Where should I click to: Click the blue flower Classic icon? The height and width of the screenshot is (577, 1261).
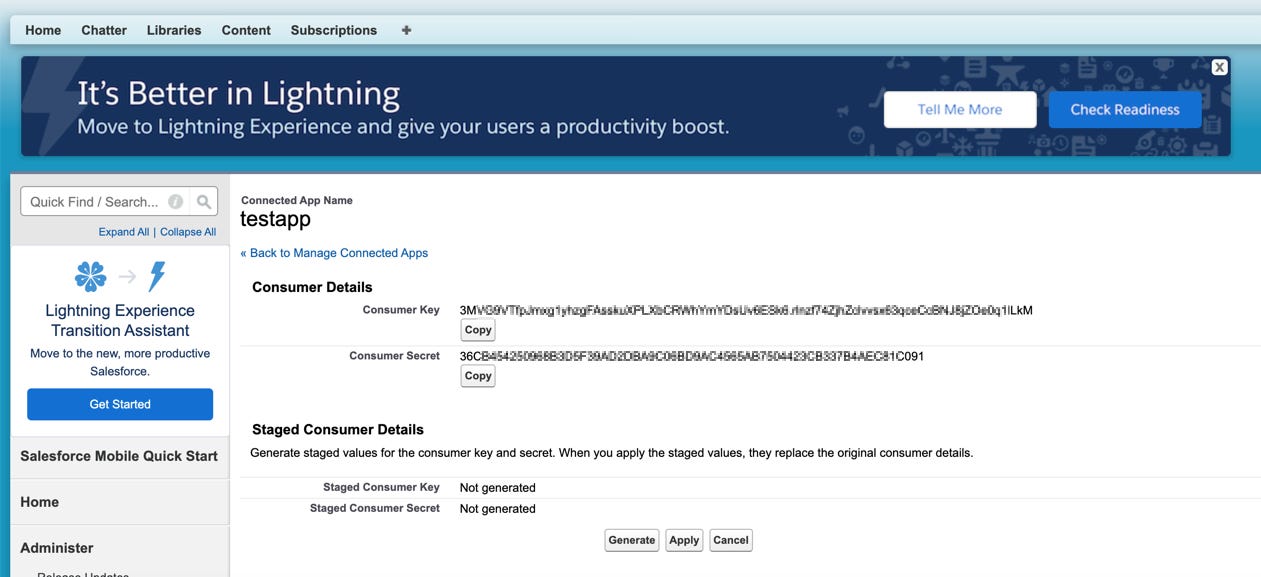click(x=91, y=277)
